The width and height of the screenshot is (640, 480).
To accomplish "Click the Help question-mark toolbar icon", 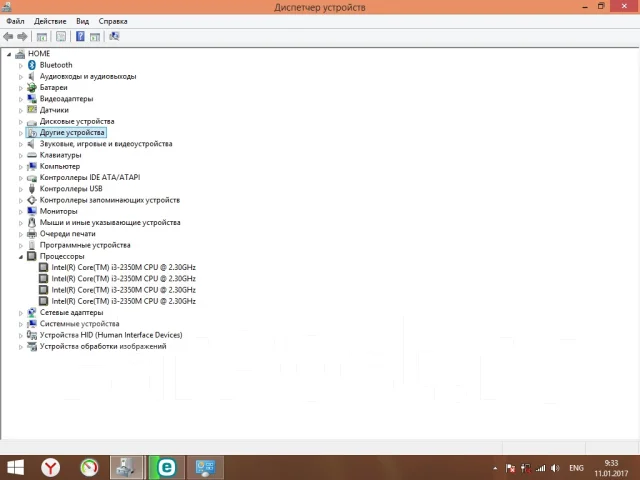I will click(x=80, y=36).
